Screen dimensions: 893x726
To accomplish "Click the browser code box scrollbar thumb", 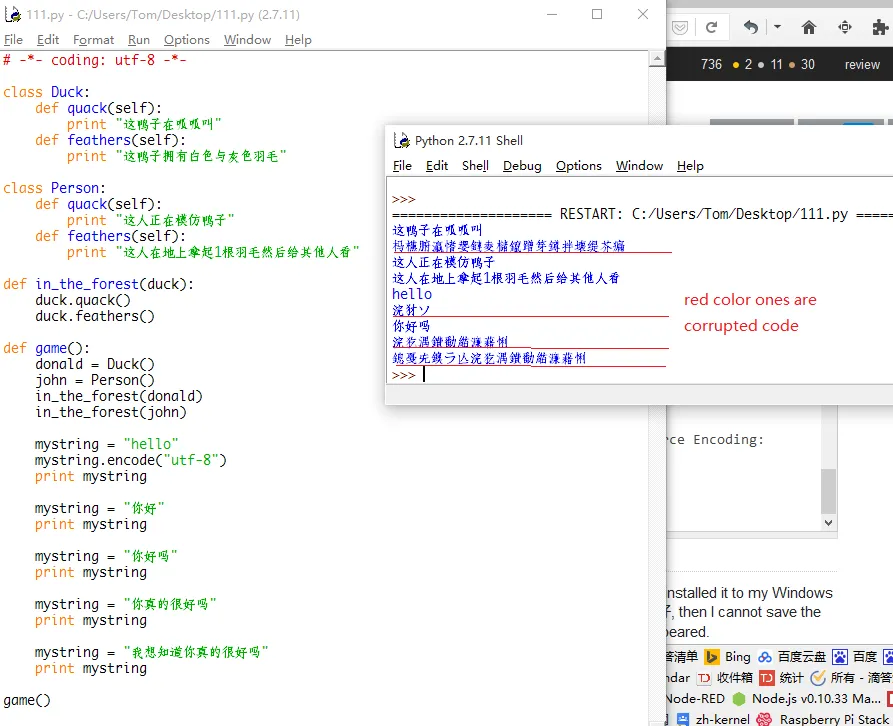I will [829, 491].
